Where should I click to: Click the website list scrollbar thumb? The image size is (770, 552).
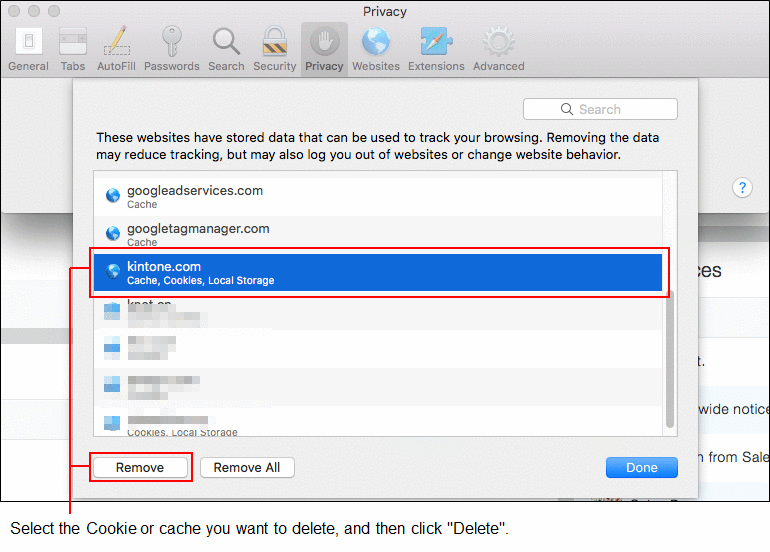point(670,359)
